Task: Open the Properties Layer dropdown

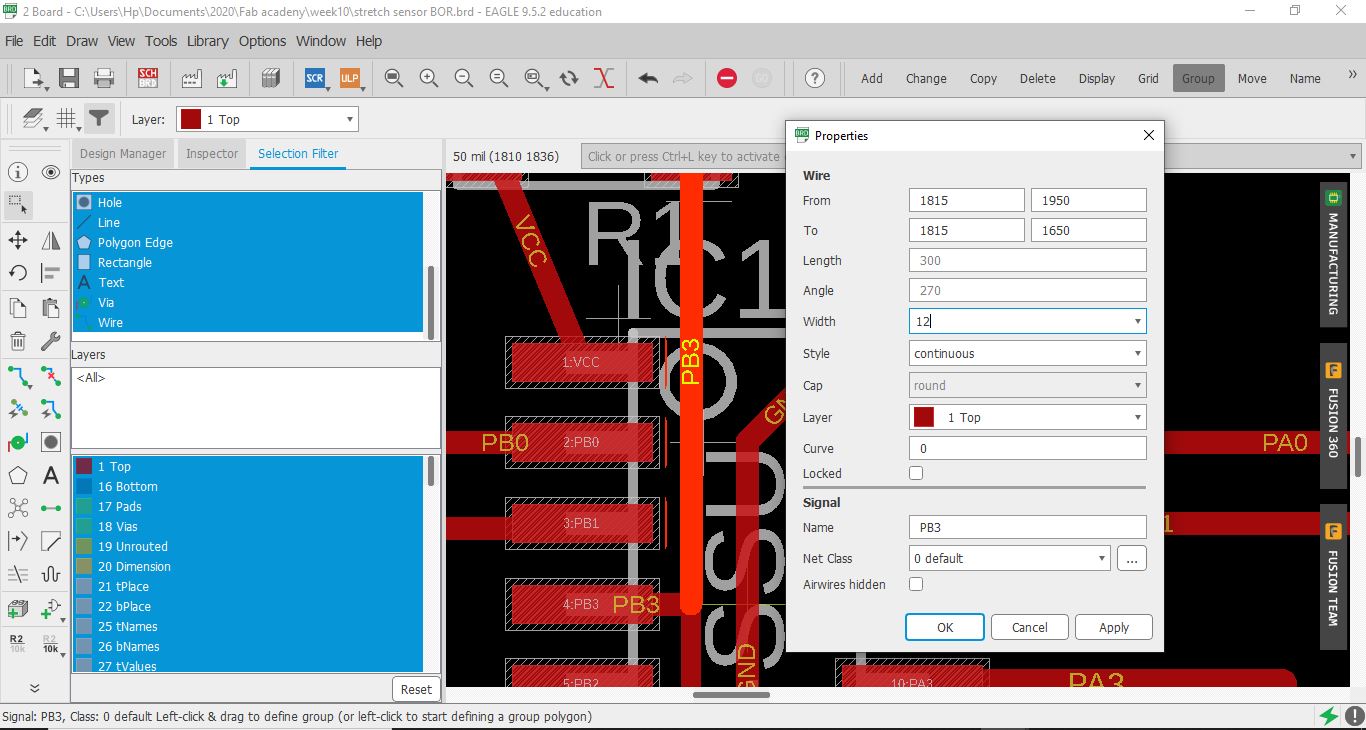Action: pyautogui.click(x=1028, y=417)
